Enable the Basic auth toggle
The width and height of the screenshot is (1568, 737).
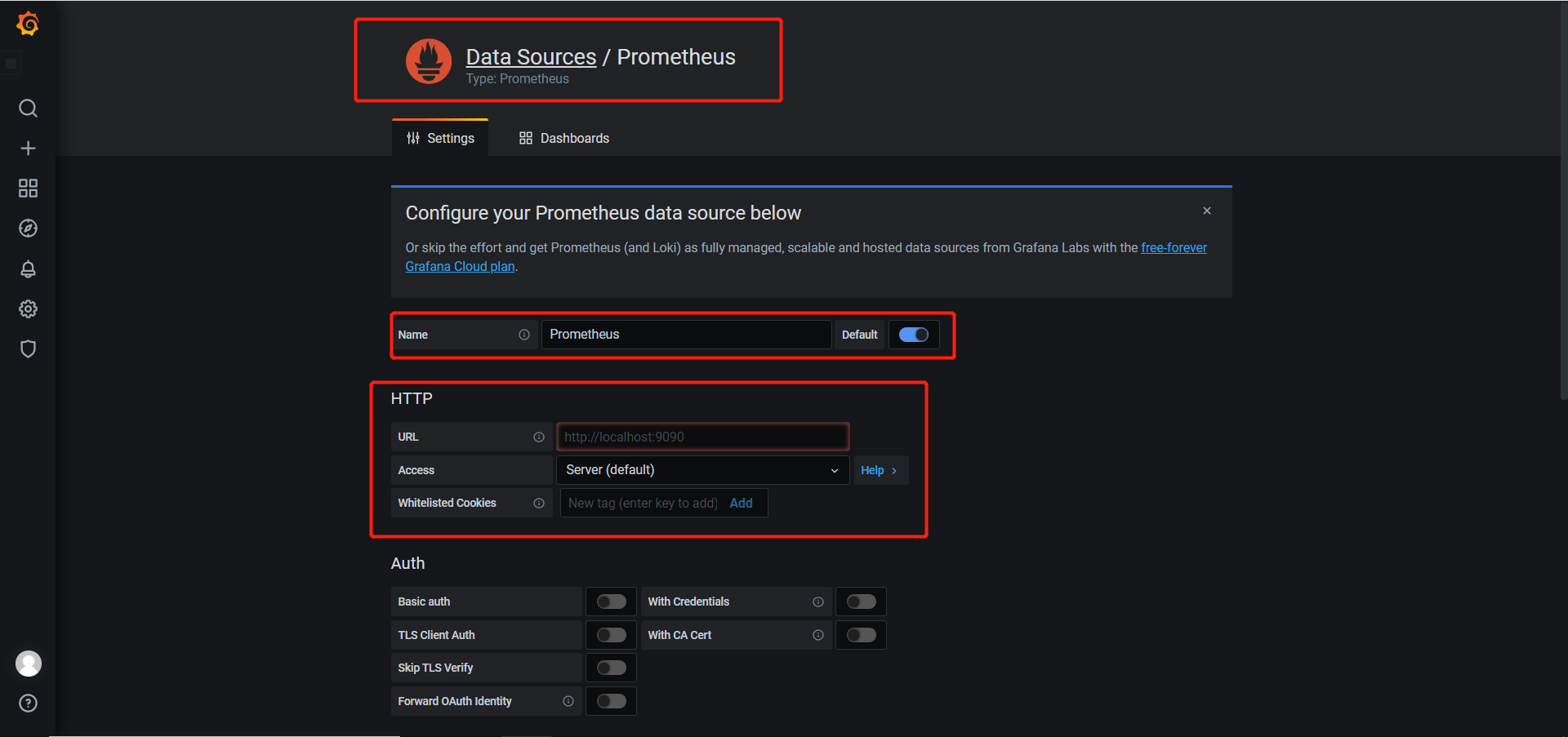pos(611,602)
